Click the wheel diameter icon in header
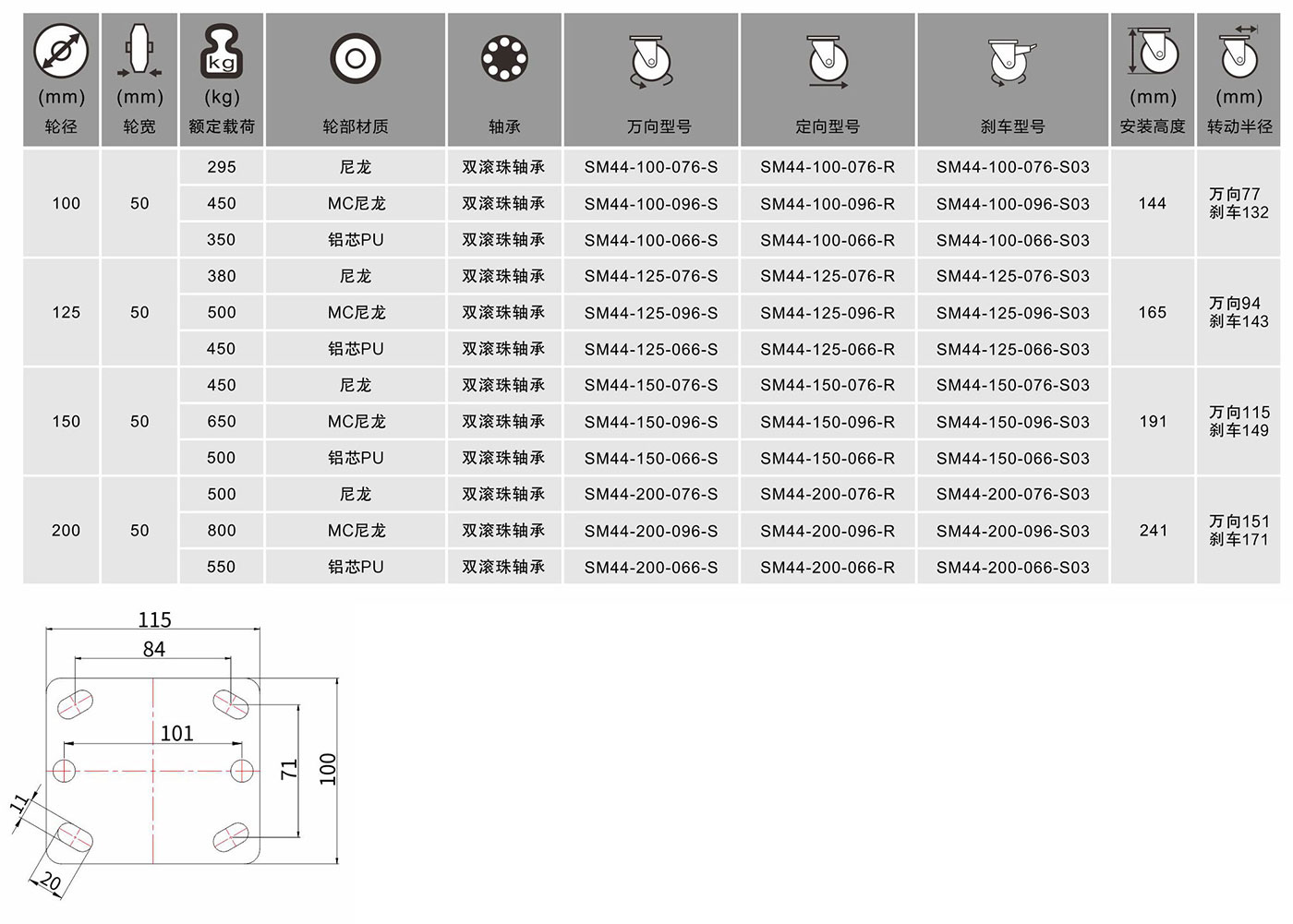This screenshot has height=924, width=1293. pos(61,51)
